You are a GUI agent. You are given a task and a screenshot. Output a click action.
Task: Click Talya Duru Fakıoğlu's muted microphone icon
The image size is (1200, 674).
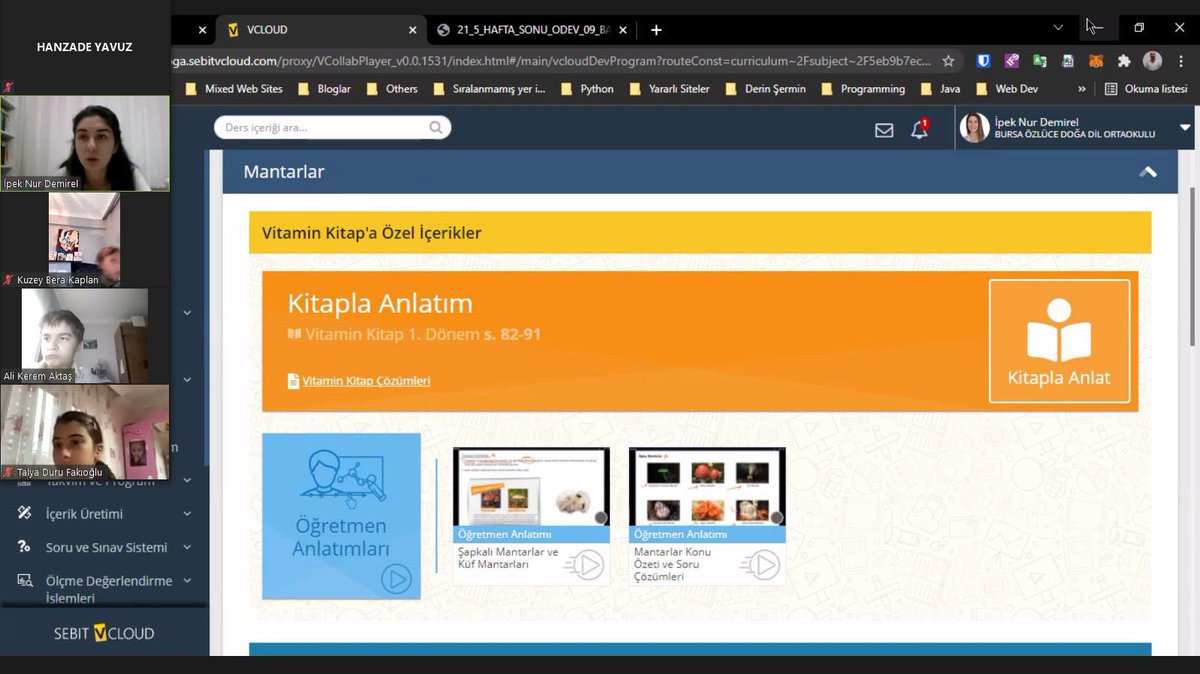[9, 472]
